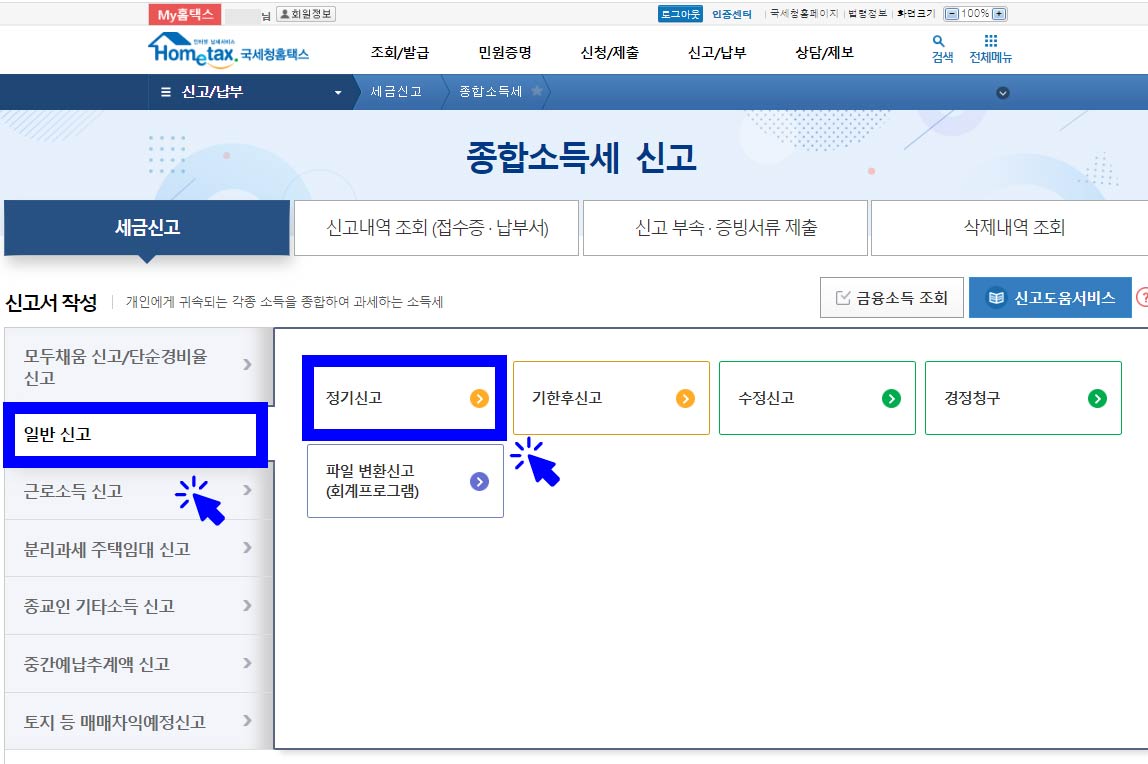The image size is (1148, 764).
Task: Select 정기신고 to start regular filing
Action: 403,398
